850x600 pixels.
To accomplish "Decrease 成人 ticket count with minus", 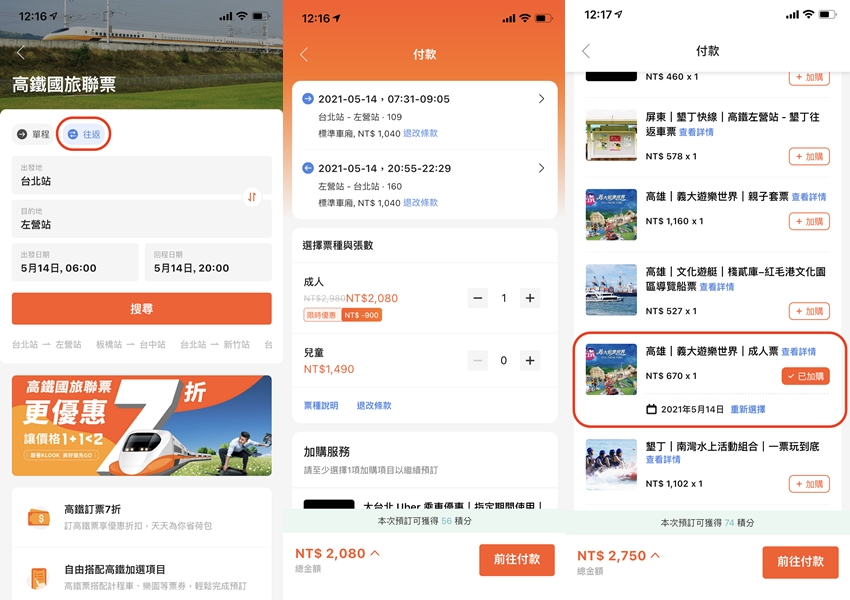I will (x=478, y=298).
